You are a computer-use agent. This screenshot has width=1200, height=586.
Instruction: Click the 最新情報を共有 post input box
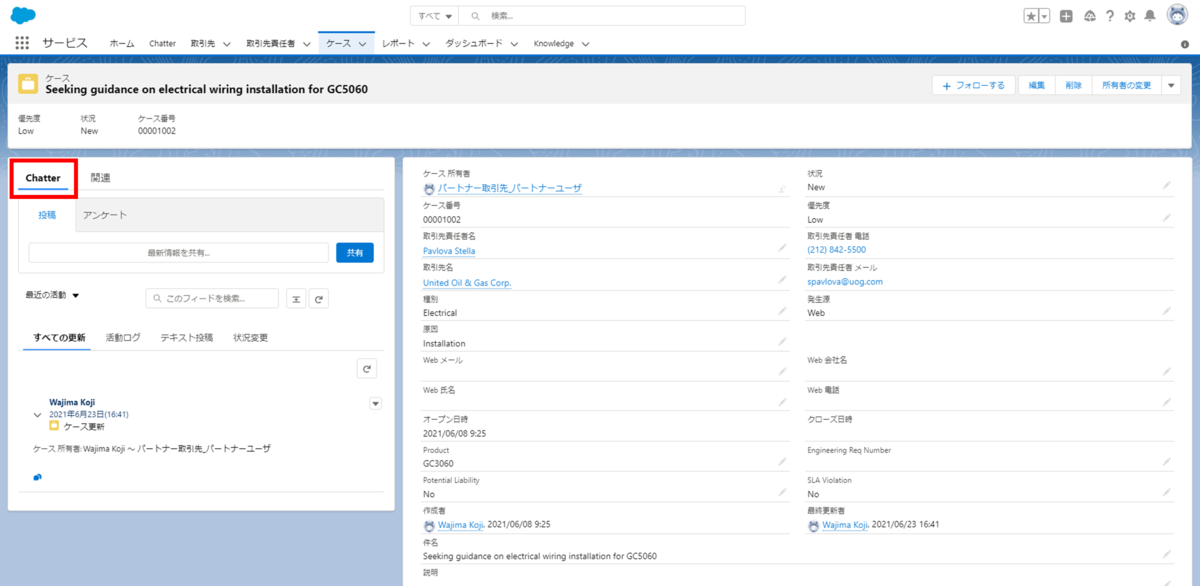[x=179, y=253]
